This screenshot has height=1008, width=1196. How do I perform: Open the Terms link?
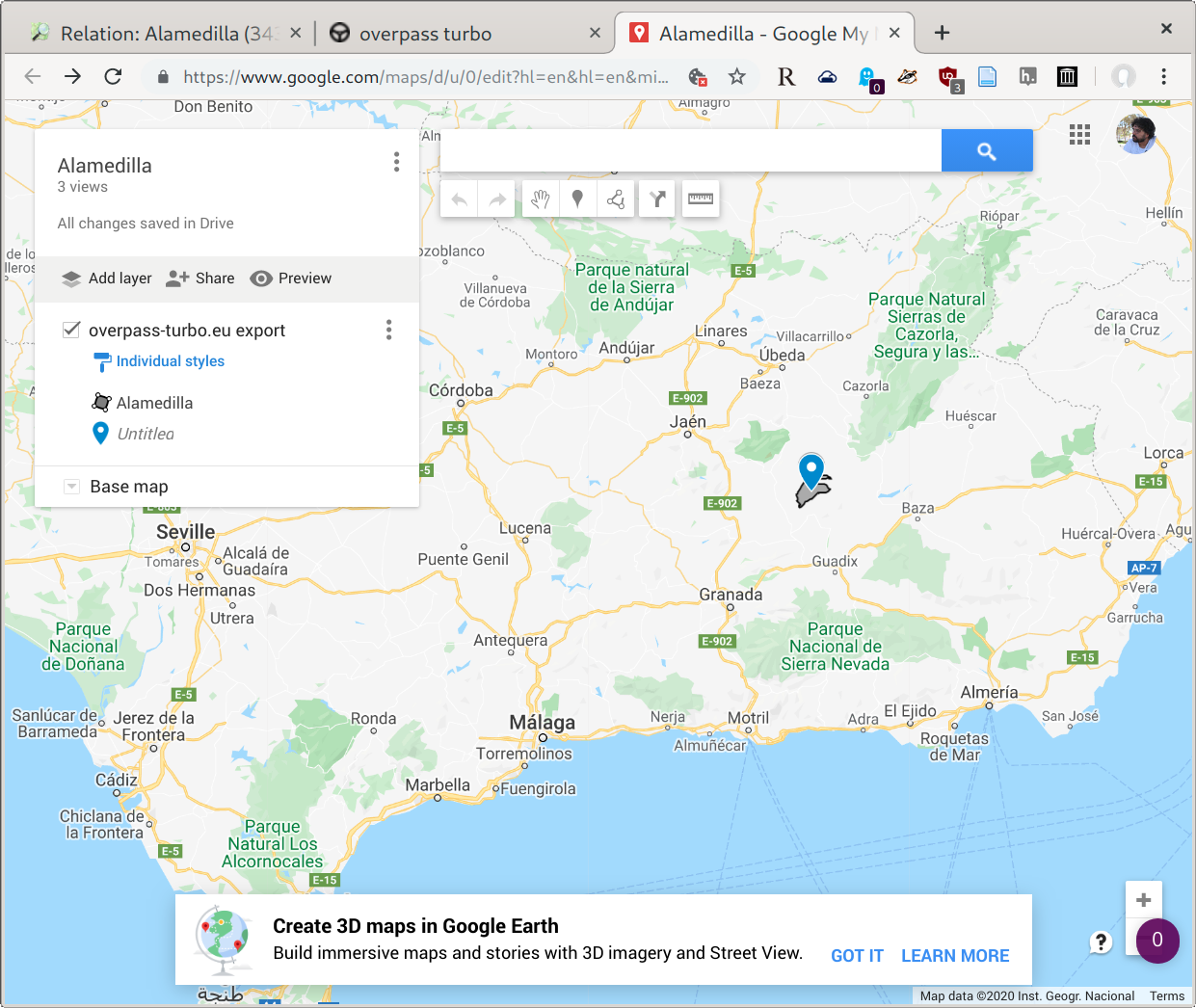pos(1166,996)
